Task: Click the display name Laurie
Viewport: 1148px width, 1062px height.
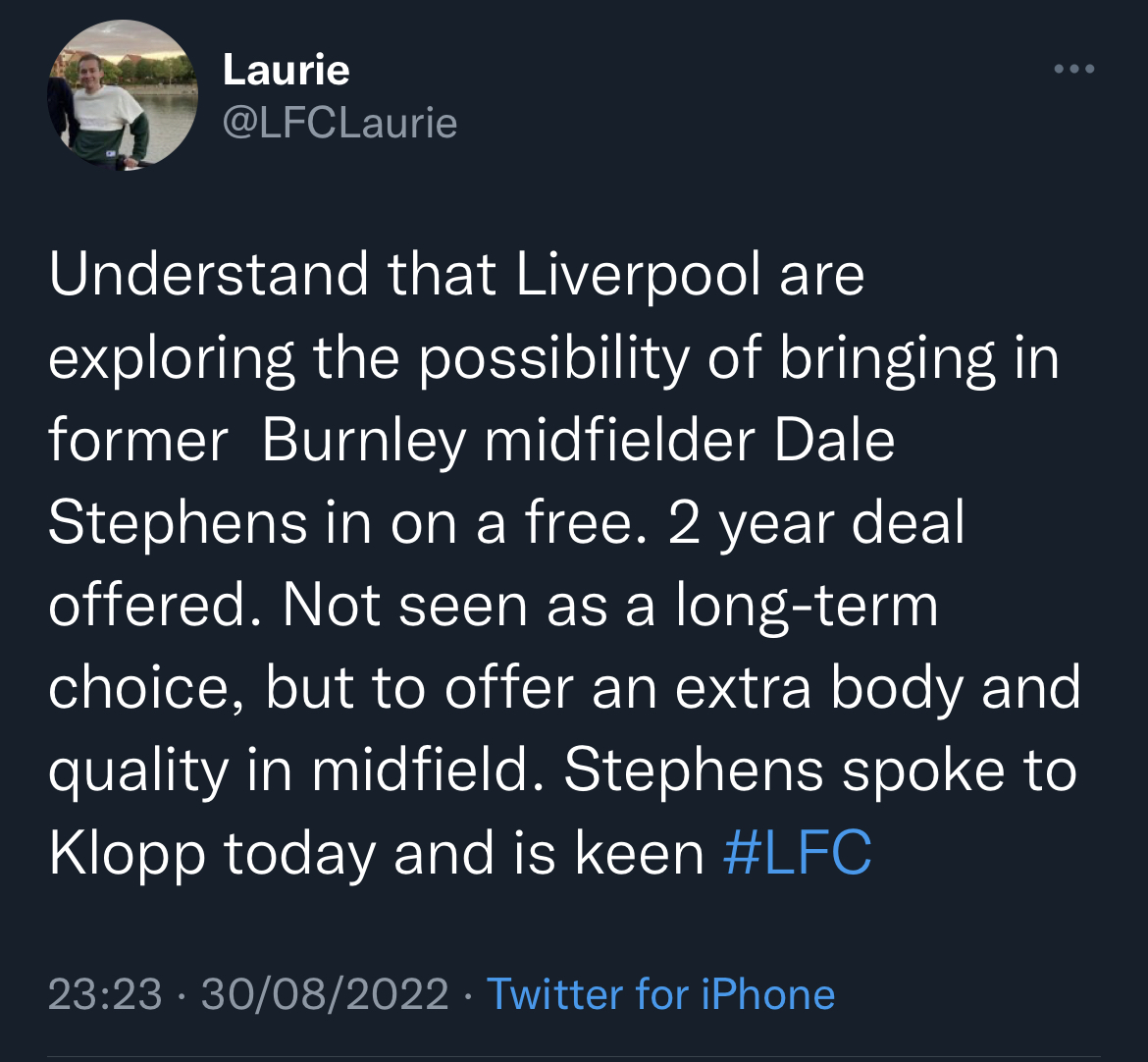Action: pos(286,70)
